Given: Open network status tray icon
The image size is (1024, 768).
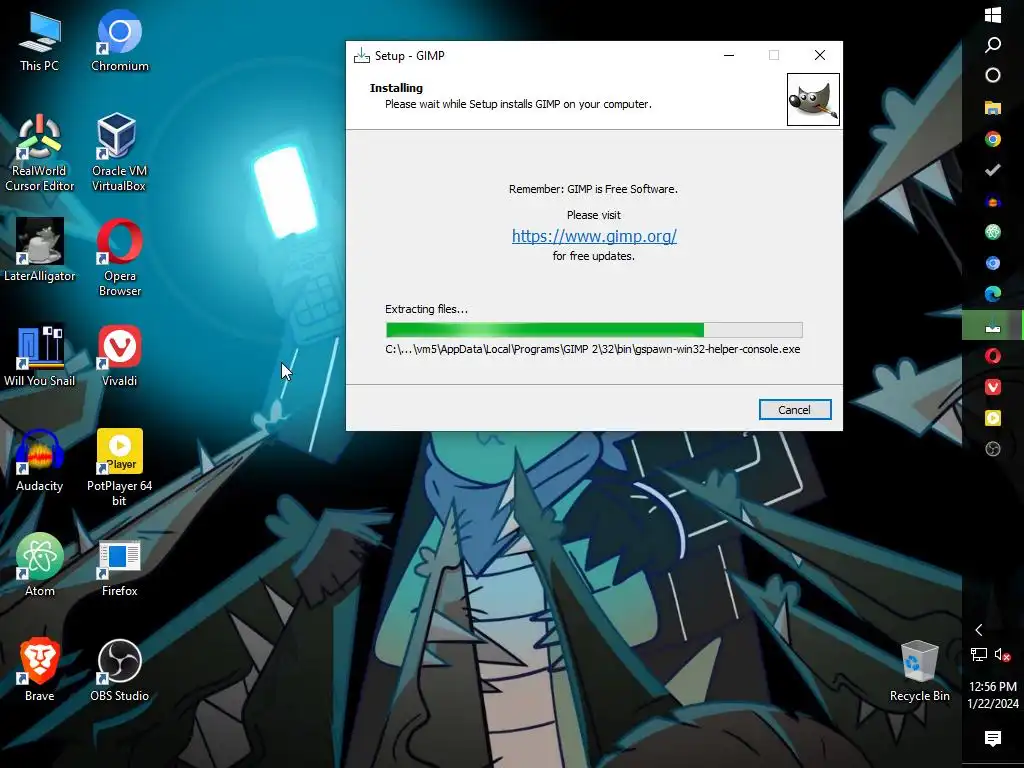Looking at the screenshot, I should click(978, 654).
